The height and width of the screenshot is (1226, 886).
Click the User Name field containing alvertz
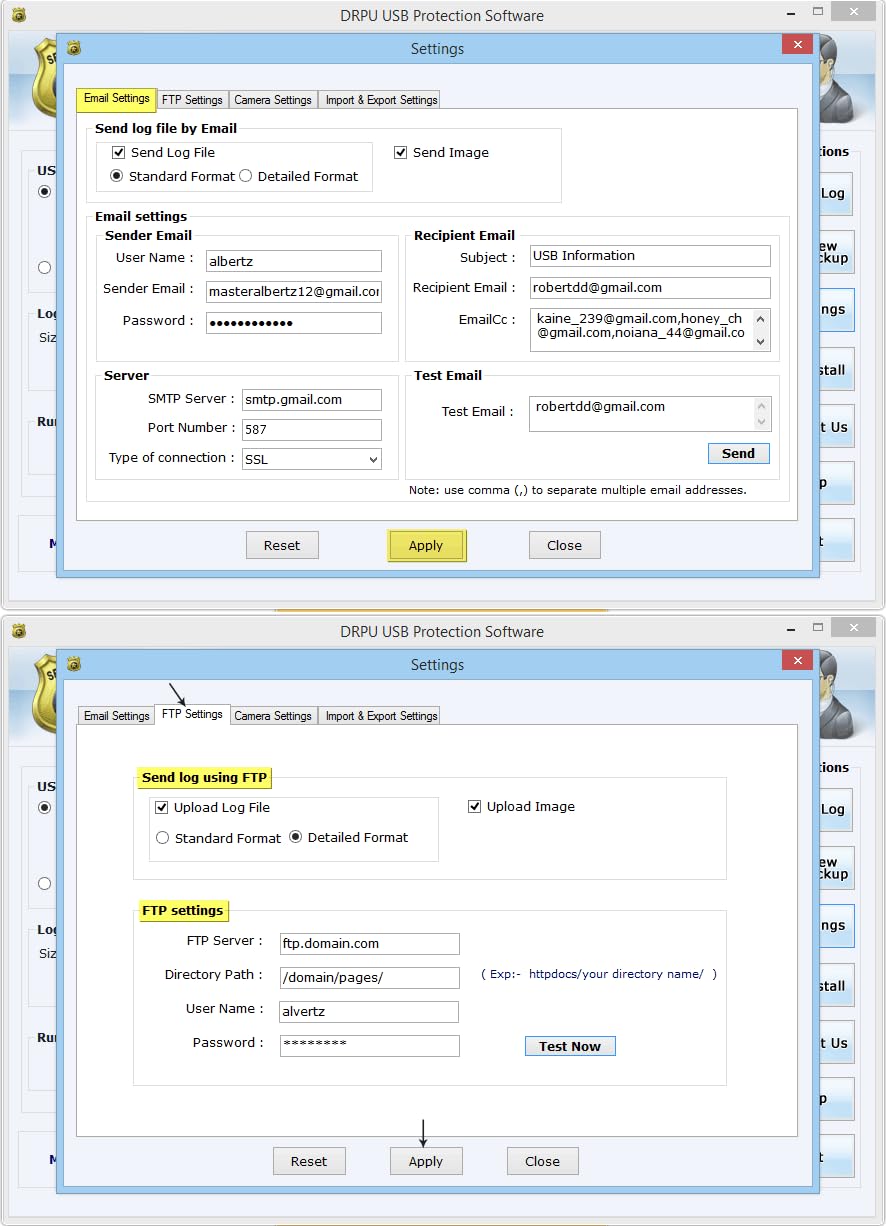369,1012
